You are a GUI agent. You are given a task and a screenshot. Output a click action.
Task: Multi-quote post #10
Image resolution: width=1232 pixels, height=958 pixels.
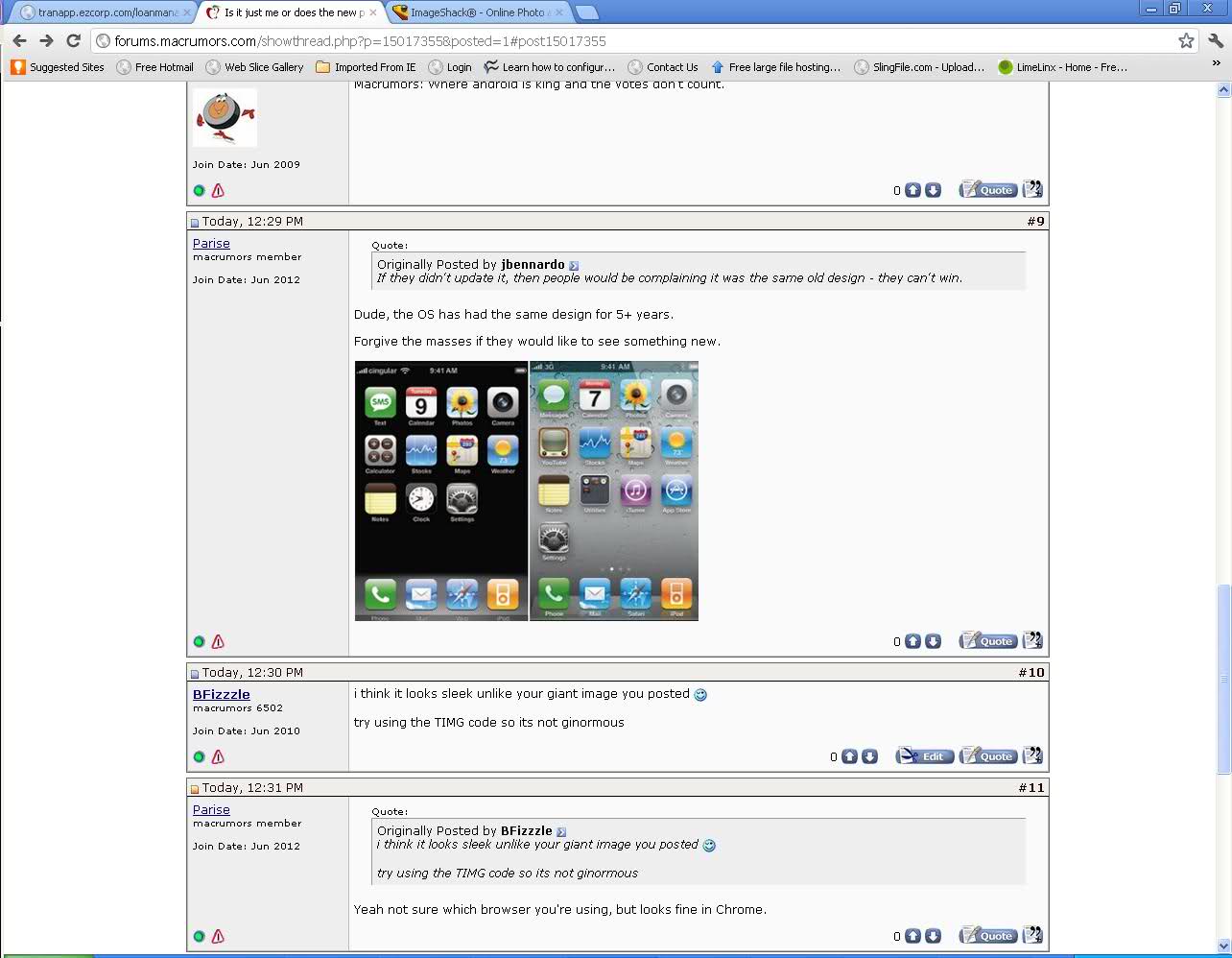[x=1032, y=754]
